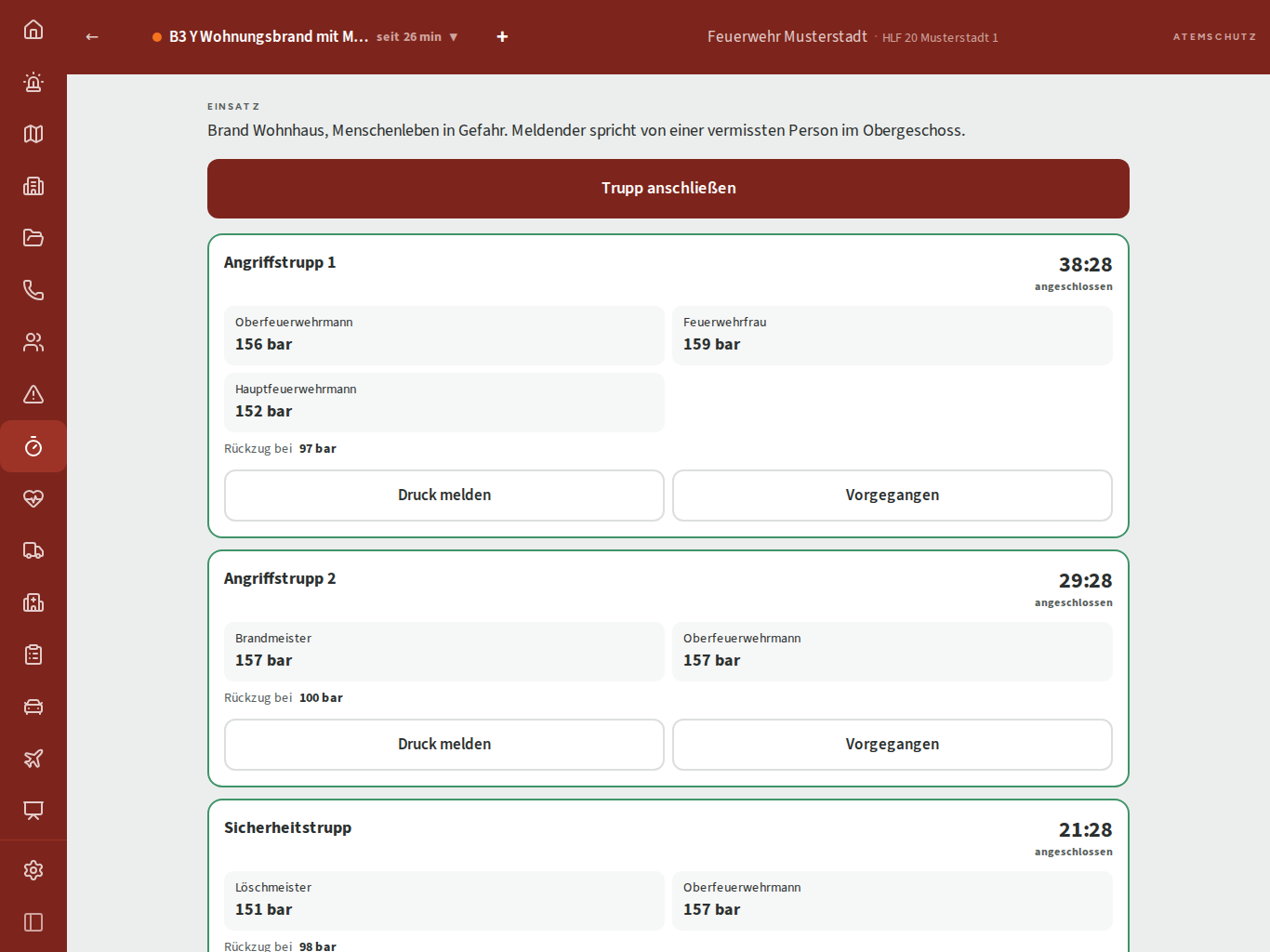Open the phone icon in sidebar

click(x=33, y=290)
